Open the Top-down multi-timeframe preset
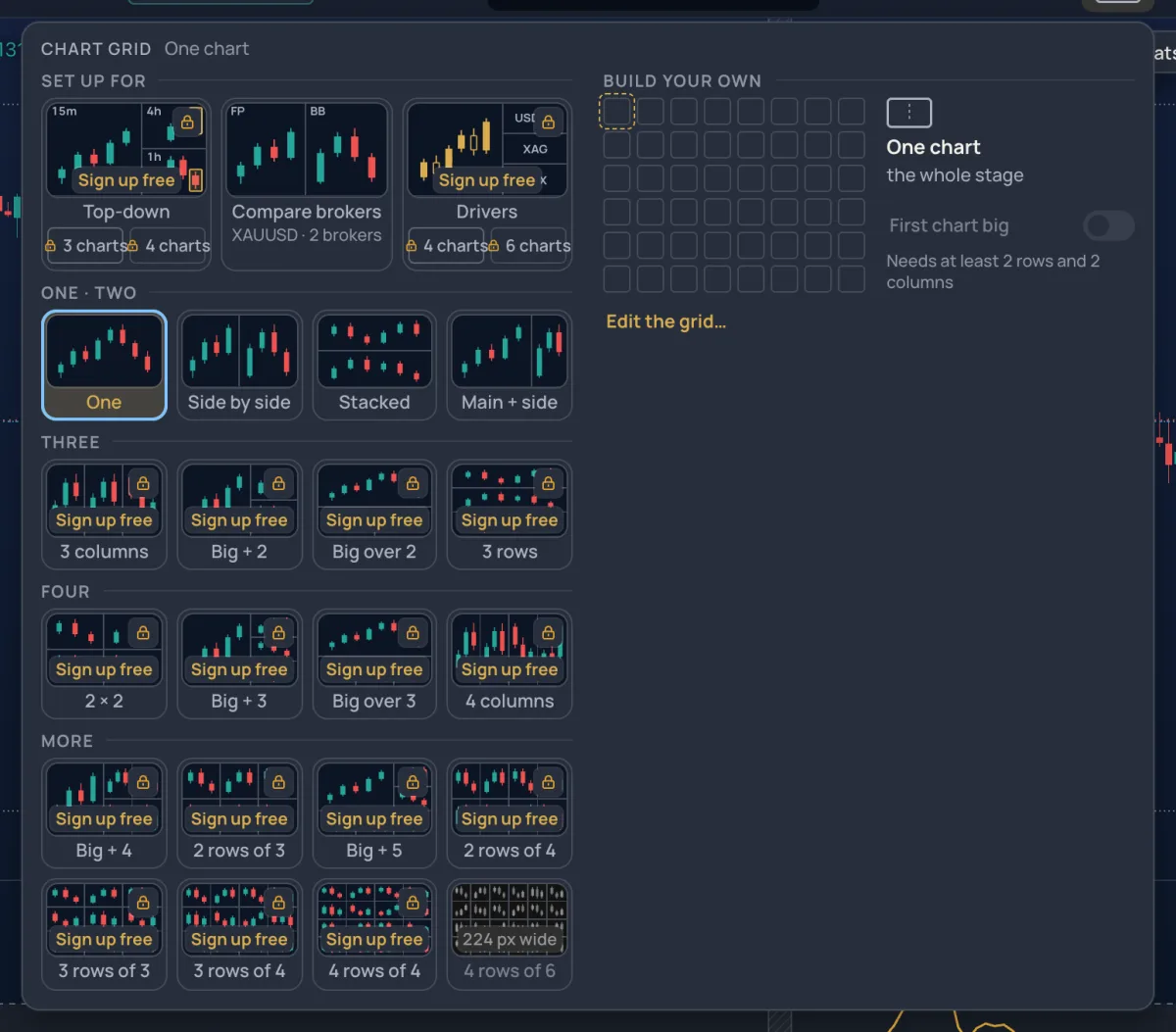The width and height of the screenshot is (1176, 1032). [126, 162]
